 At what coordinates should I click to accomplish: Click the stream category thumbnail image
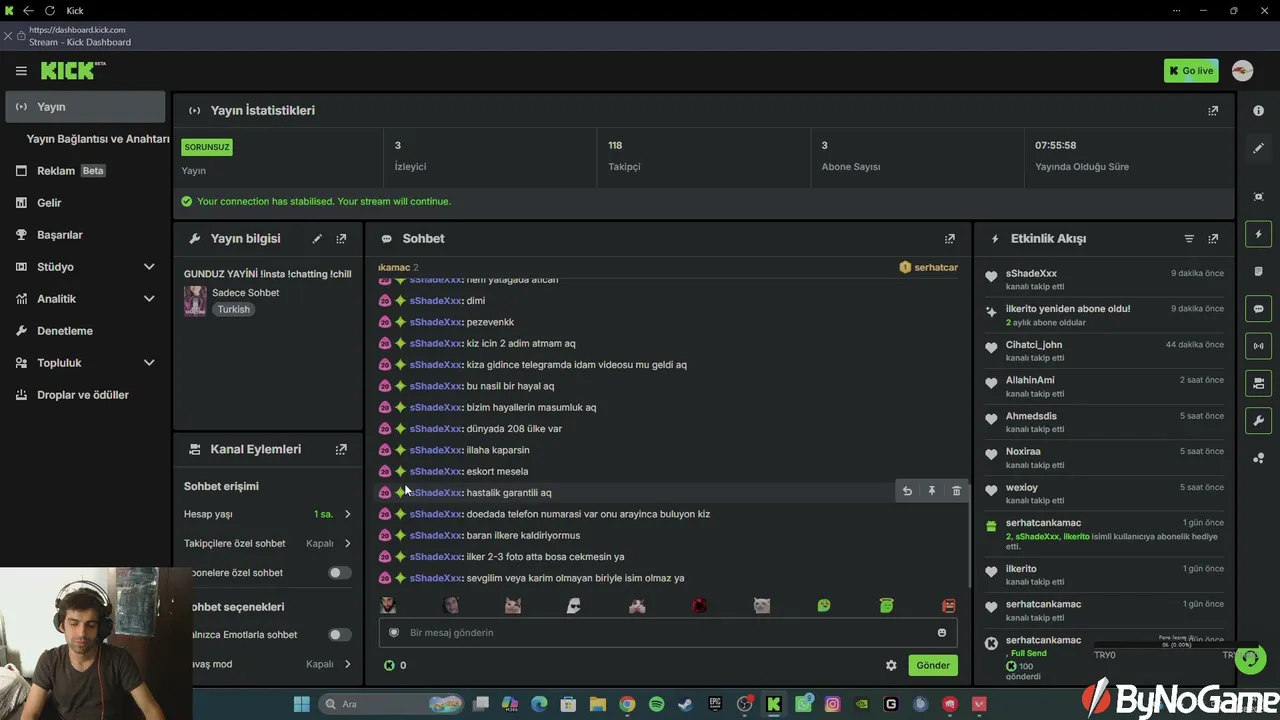pos(195,301)
